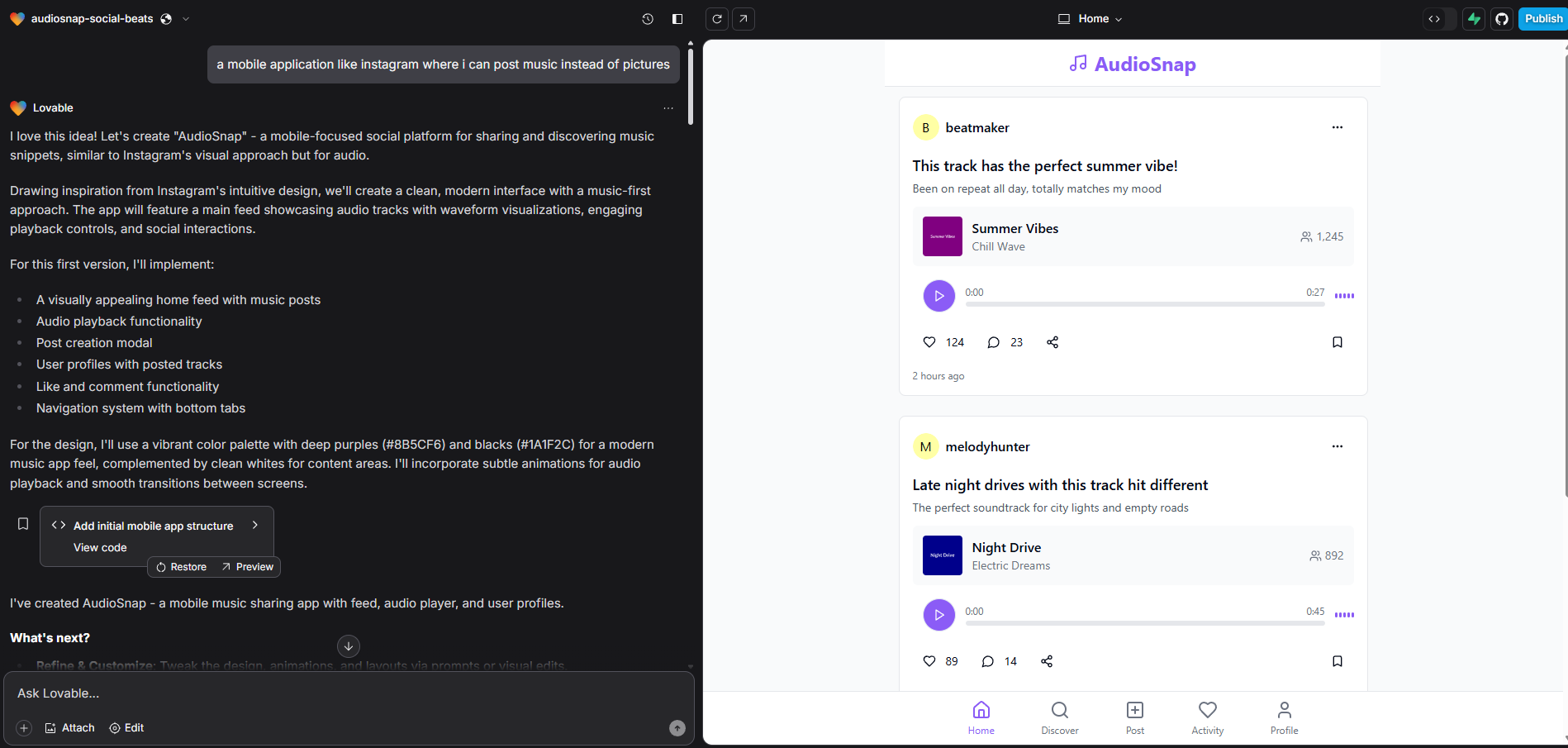This screenshot has height=748, width=1568.
Task: Click the Publish button
Action: point(1542,19)
